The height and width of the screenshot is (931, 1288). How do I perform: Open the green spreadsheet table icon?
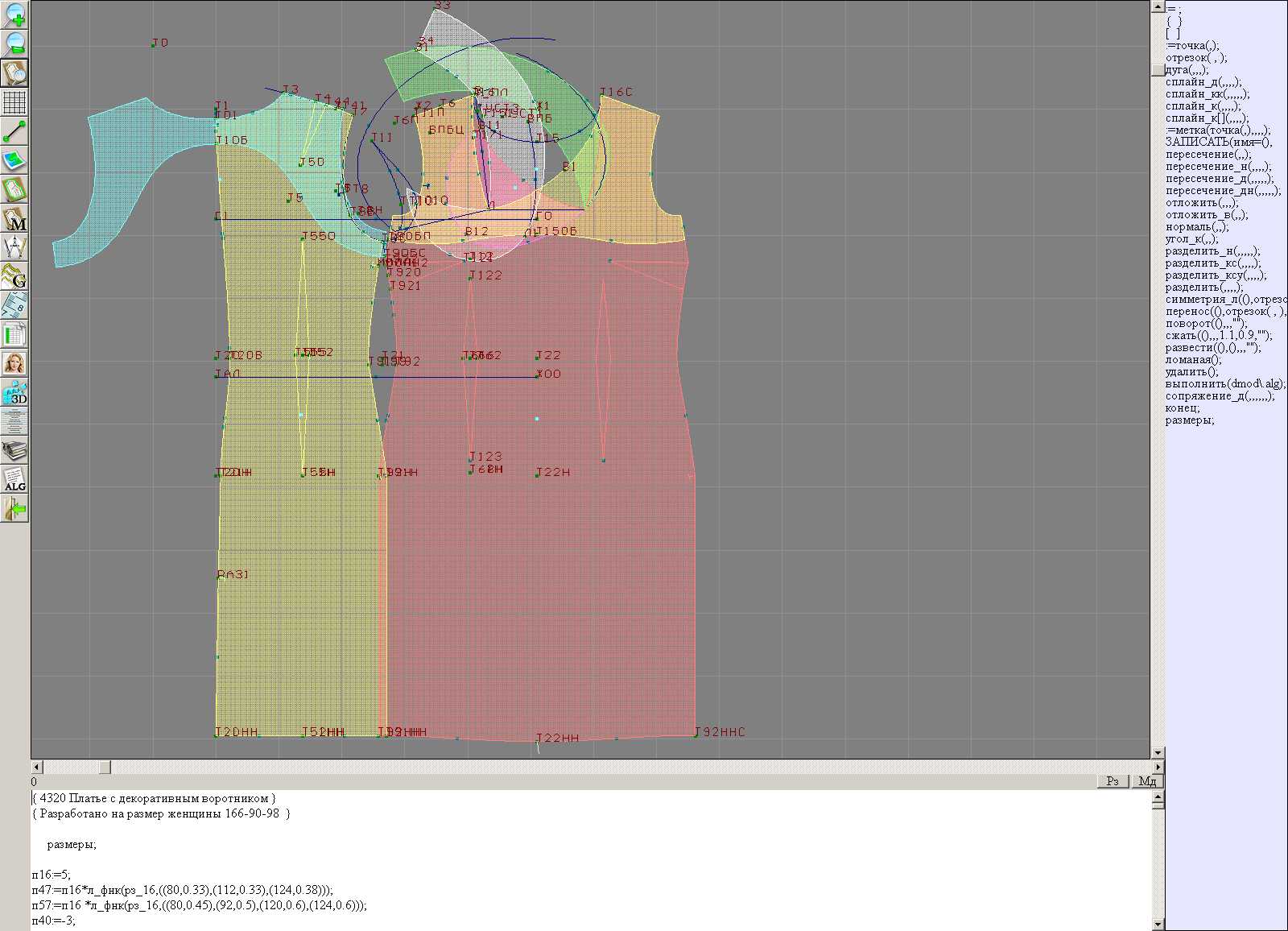(14, 334)
